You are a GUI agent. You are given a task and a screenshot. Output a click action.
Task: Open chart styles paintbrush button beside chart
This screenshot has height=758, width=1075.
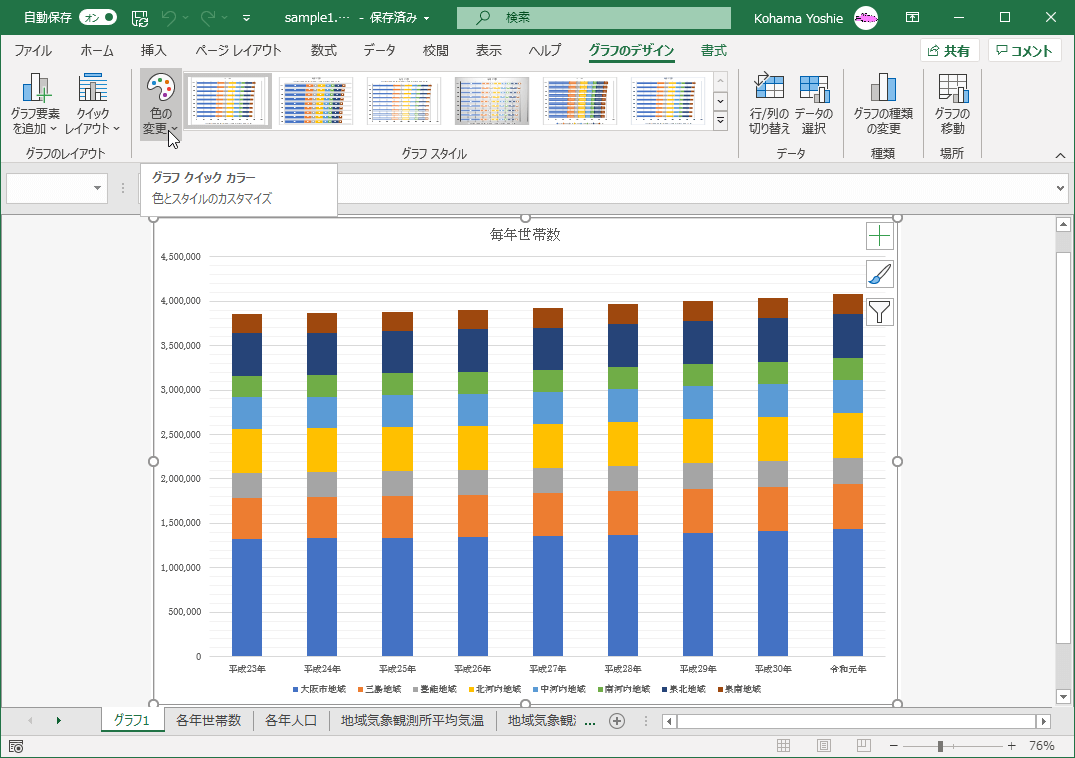(879, 274)
